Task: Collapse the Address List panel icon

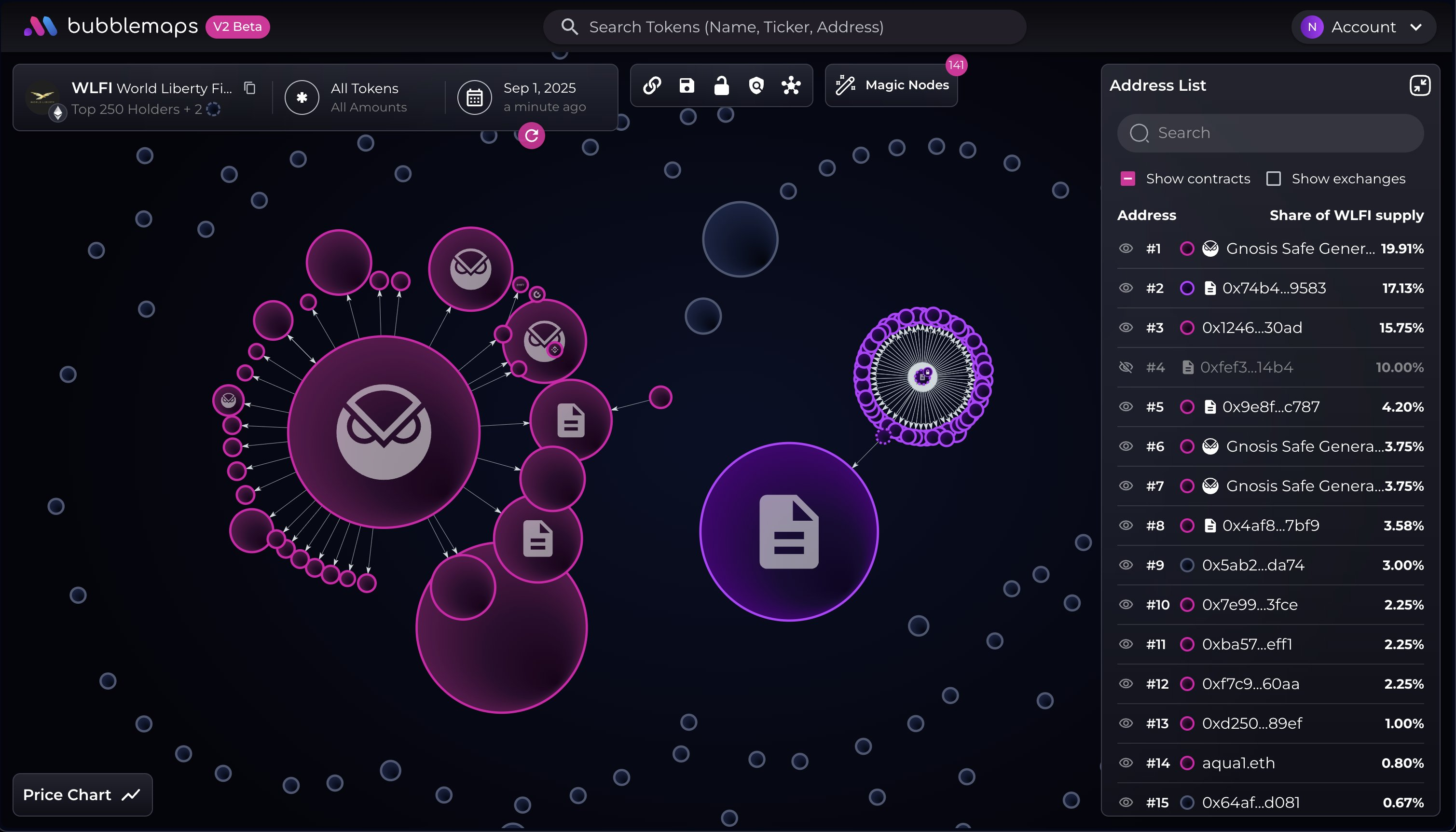Action: 1419,86
